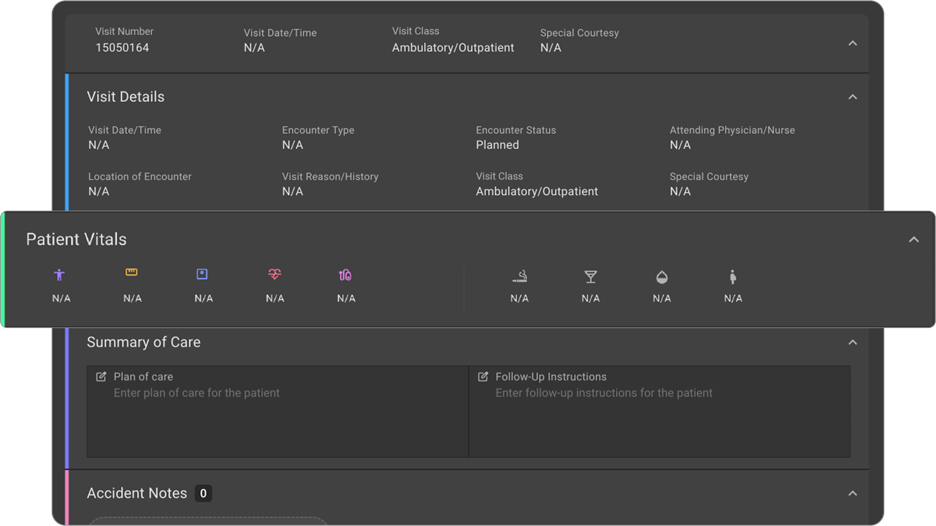The image size is (936, 526).
Task: Click the pregnant person icon
Action: click(x=732, y=276)
